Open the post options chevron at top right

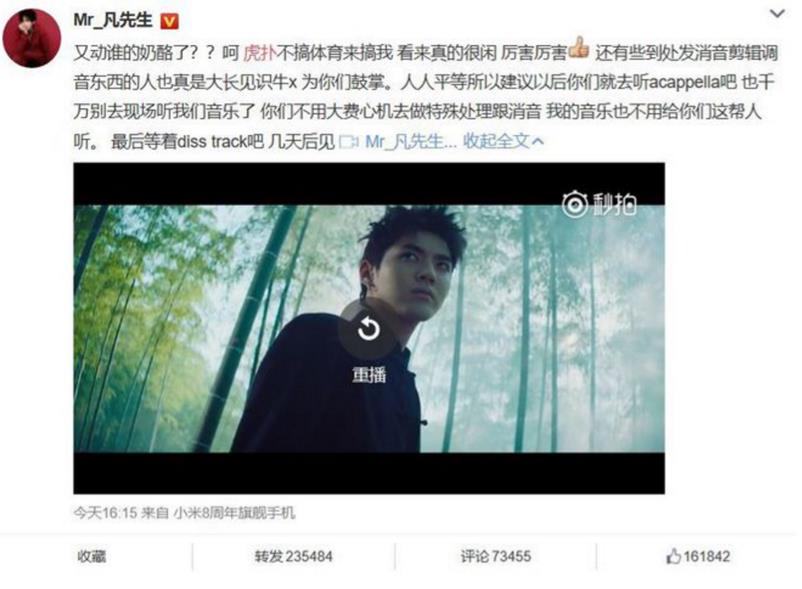[777, 14]
